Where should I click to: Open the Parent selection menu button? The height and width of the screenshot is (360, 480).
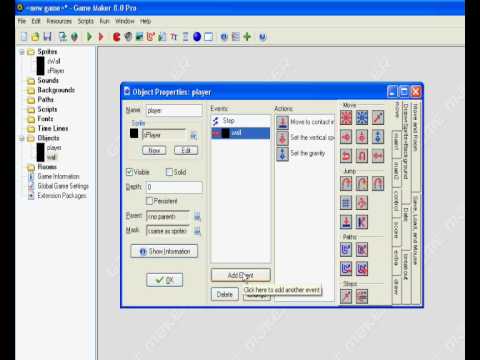coord(197,217)
